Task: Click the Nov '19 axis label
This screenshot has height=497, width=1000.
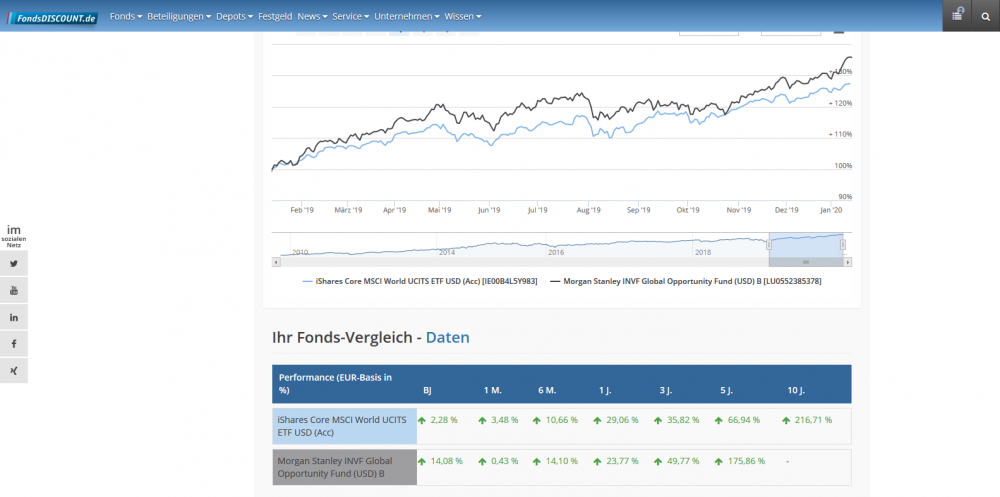Action: tap(738, 210)
